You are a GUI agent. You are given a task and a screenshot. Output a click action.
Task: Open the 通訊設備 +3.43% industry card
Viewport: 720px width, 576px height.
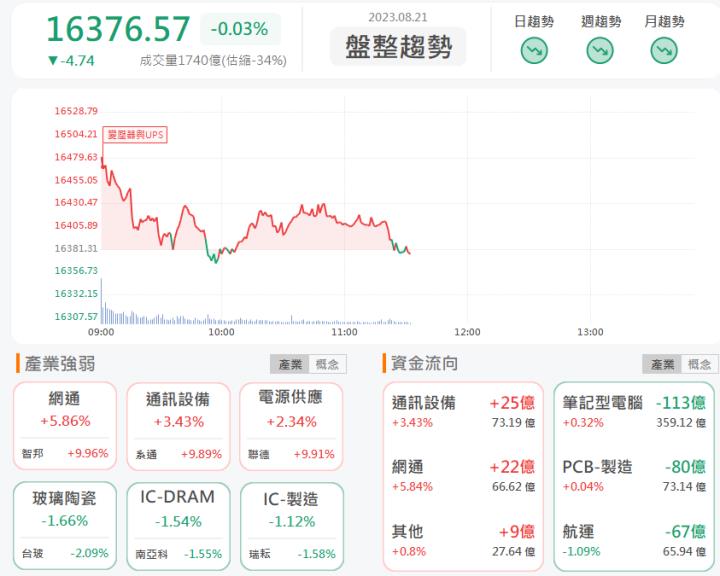[x=178, y=427]
